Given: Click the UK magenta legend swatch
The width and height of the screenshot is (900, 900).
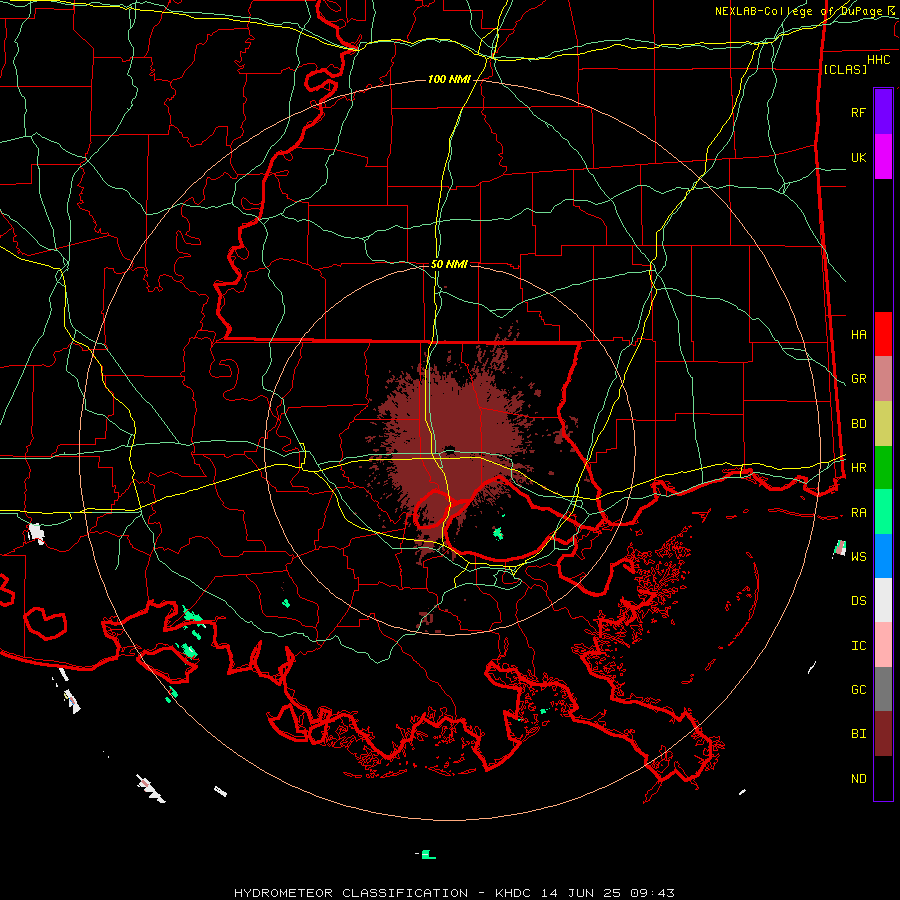Looking at the screenshot, I should [883, 156].
